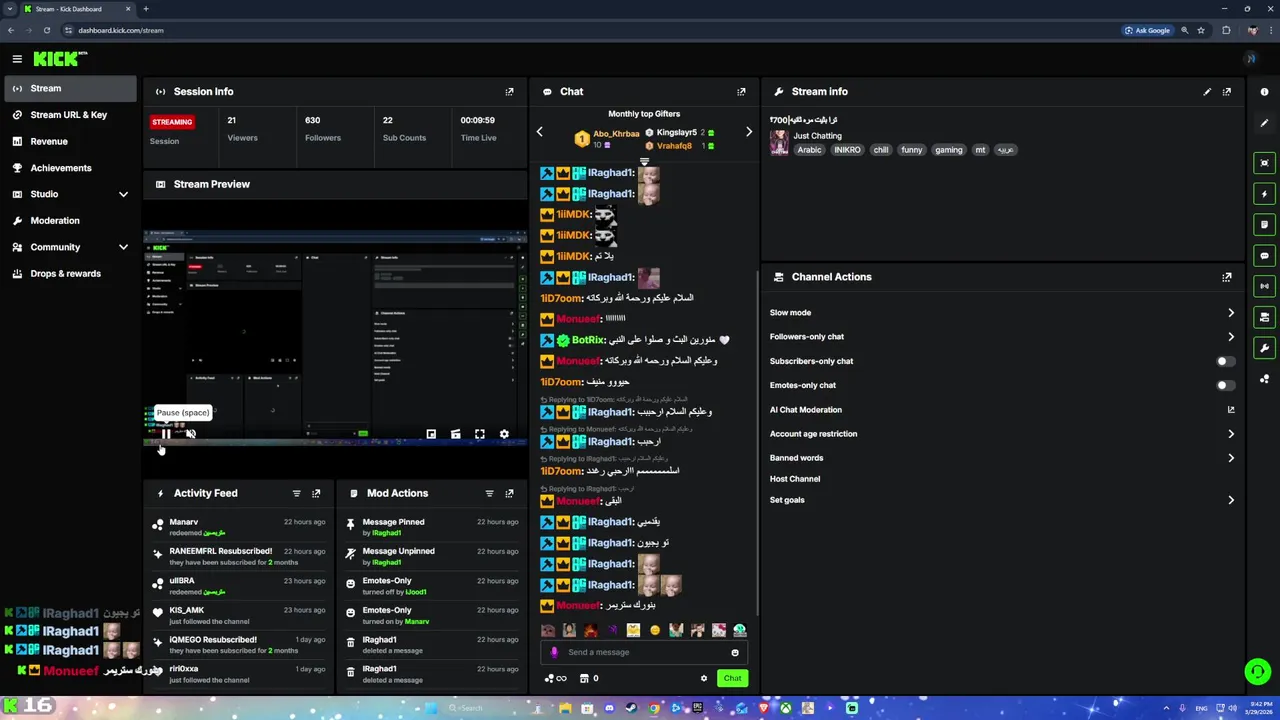Open the emoji picker in chat input
The height and width of the screenshot is (720, 1280).
pyautogui.click(x=735, y=653)
